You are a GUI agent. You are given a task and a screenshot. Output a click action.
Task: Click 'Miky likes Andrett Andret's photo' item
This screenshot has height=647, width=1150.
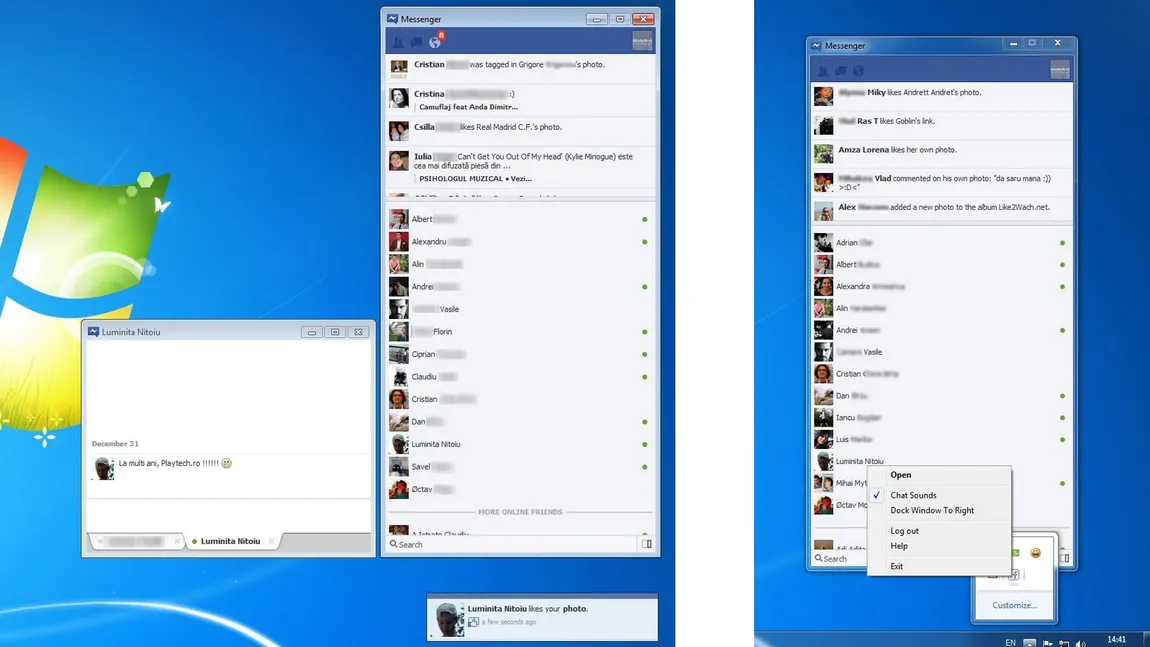click(x=942, y=95)
